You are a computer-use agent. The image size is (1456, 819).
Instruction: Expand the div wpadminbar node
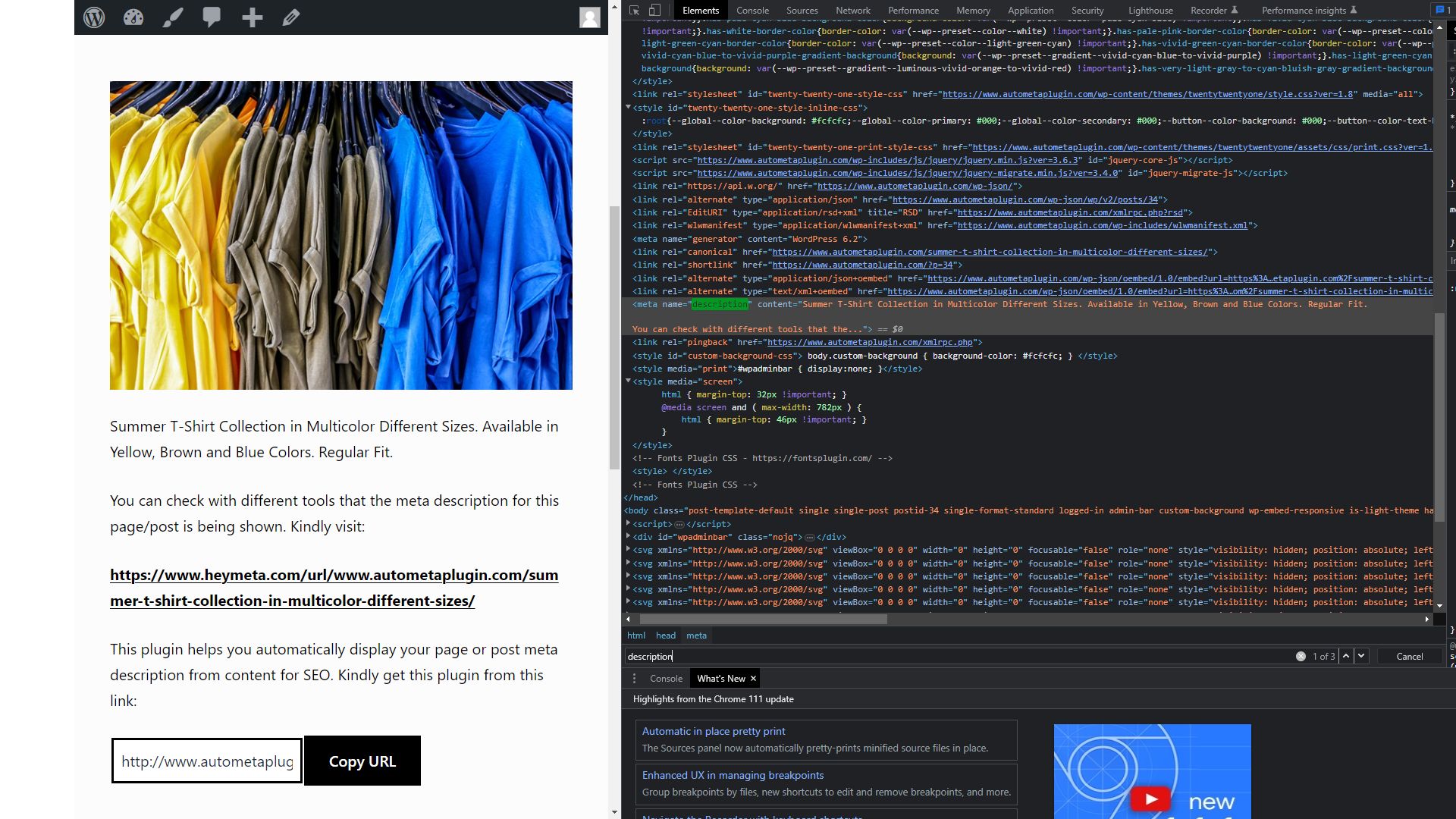[629, 537]
